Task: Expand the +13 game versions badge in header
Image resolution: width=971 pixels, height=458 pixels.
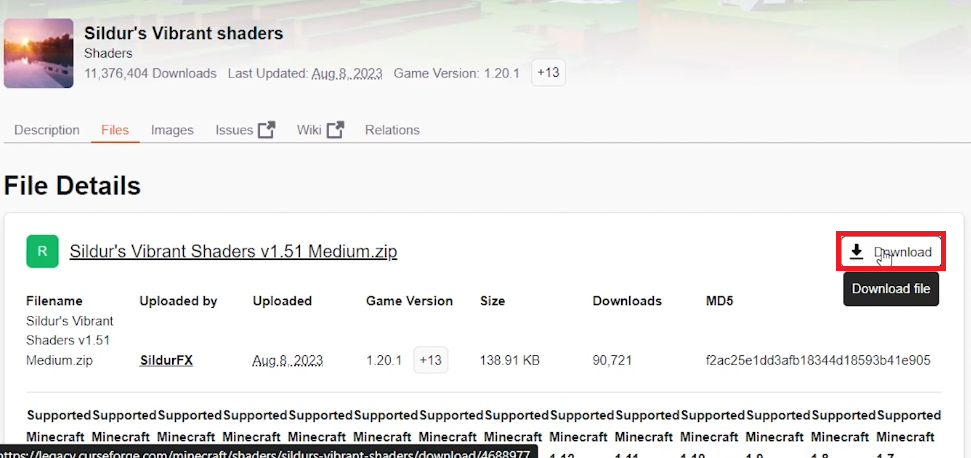Action: (548, 73)
